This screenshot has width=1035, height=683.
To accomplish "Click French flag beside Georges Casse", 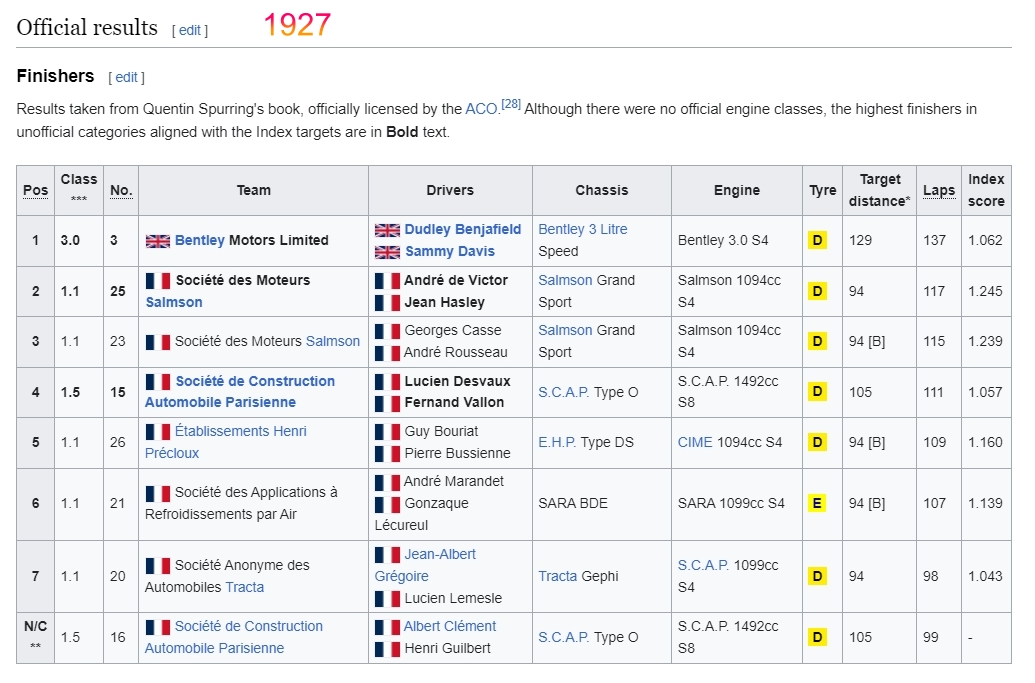I will (387, 331).
